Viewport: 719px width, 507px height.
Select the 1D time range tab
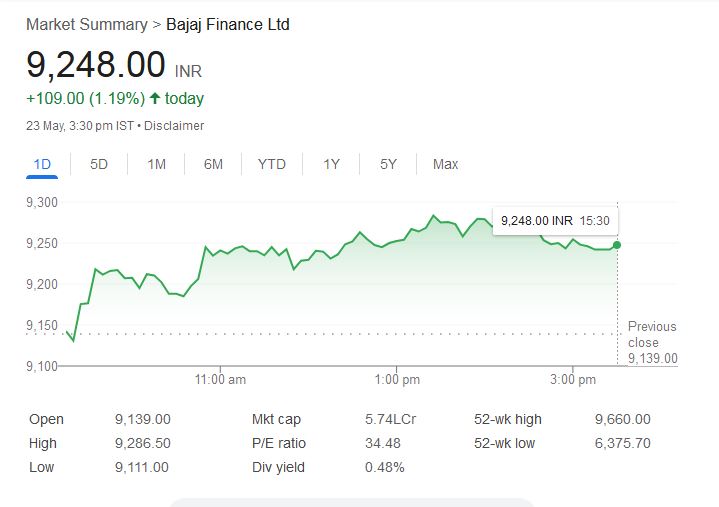click(42, 164)
